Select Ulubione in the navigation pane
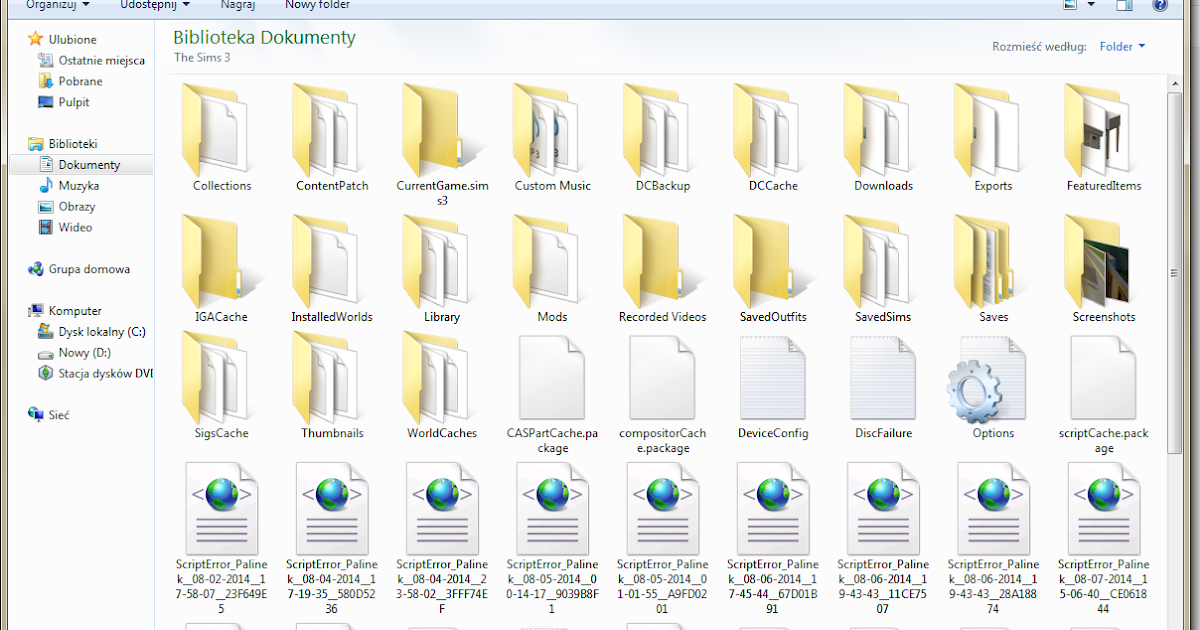 (x=62, y=40)
